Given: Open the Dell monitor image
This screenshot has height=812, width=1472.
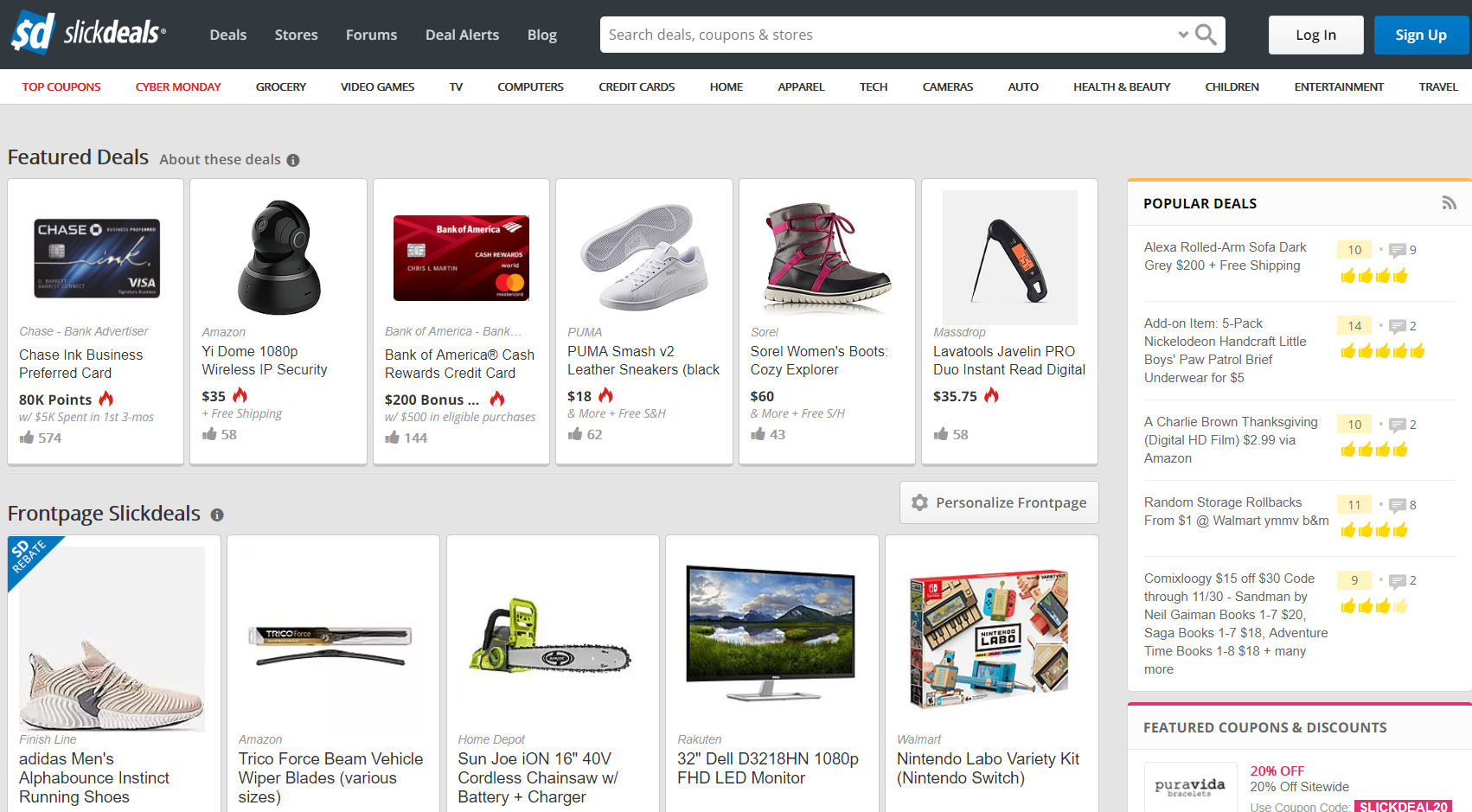Looking at the screenshot, I should click(x=771, y=632).
